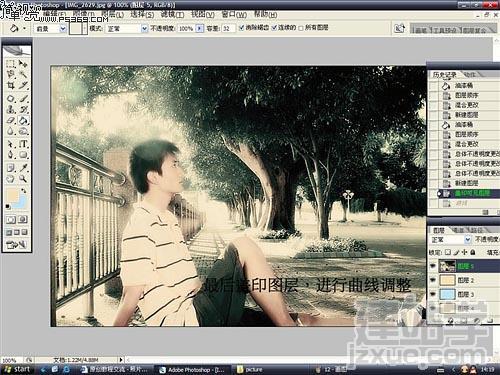Image resolution: width=500 pixels, height=375 pixels.
Task: Open the layer blend mode dropdown
Action: click(x=450, y=239)
